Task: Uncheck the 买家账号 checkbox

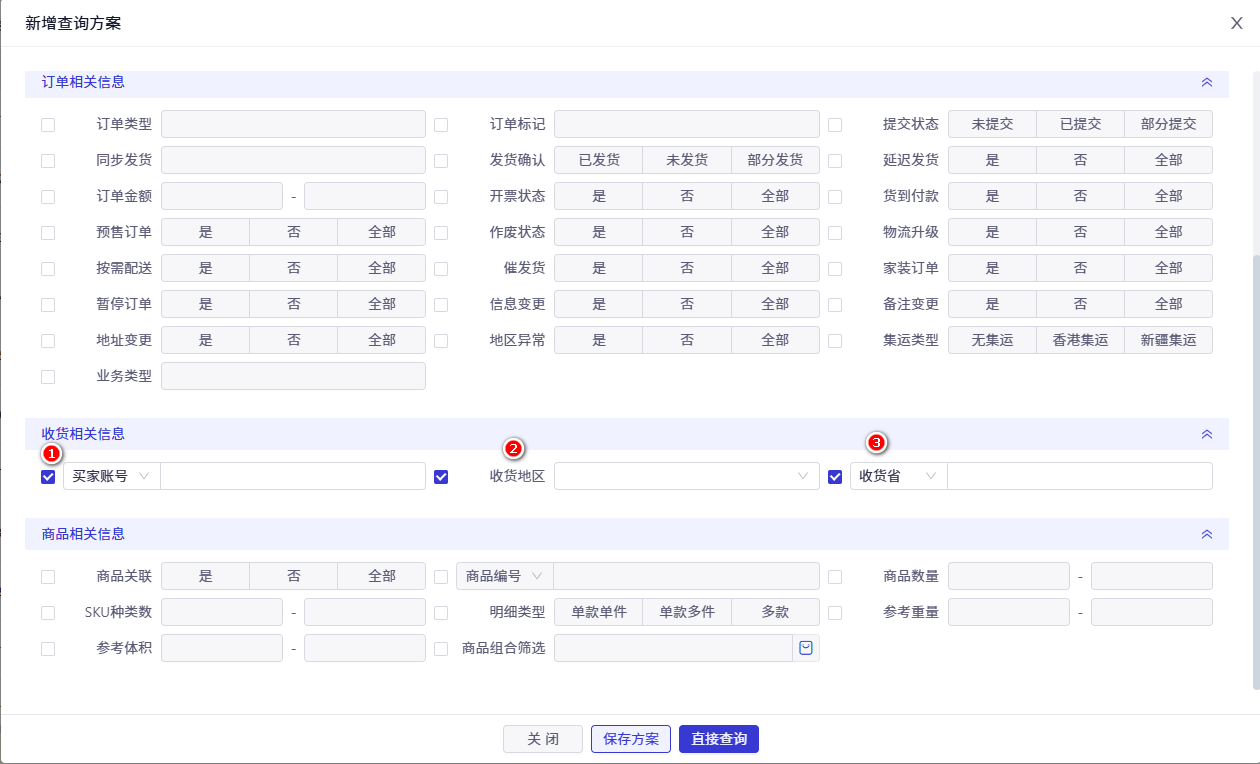Action: pos(48,477)
